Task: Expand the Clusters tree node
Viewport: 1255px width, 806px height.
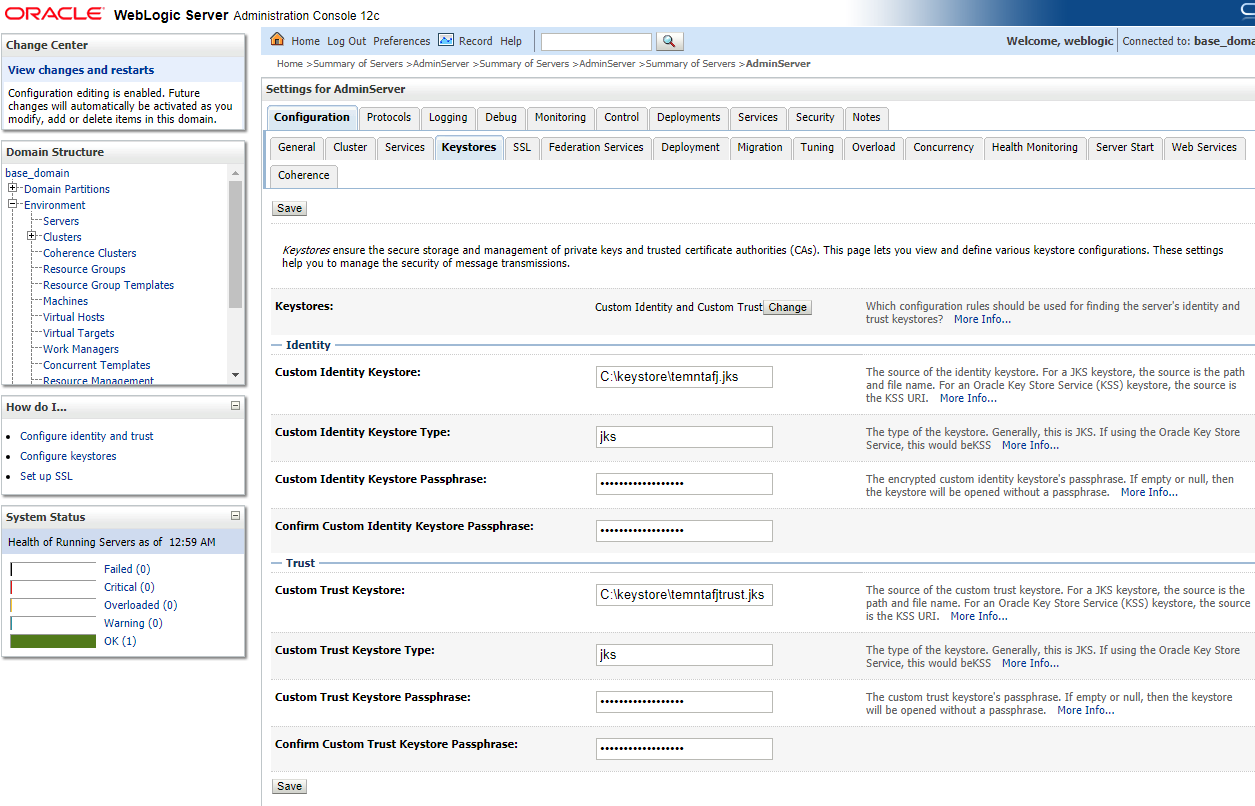Action: click(x=32, y=236)
